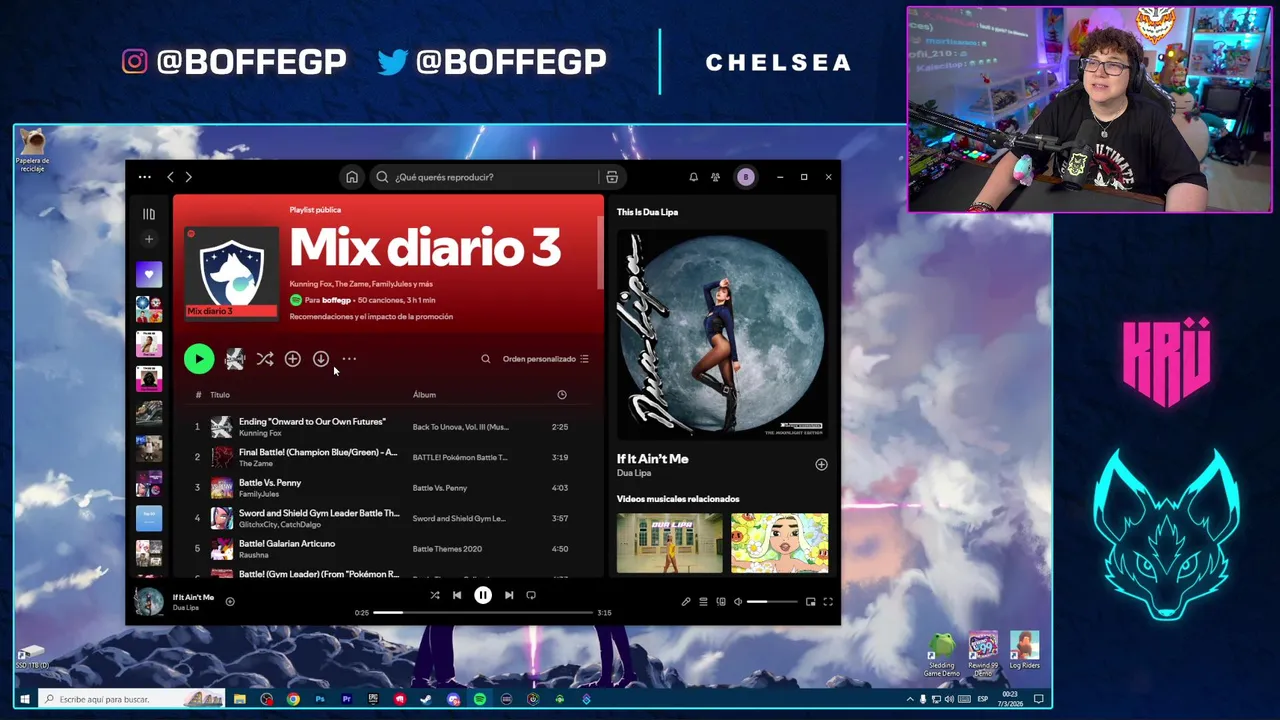Show hidden system tray icons
Image resolution: width=1280 pixels, height=720 pixels.
pyautogui.click(x=910, y=699)
